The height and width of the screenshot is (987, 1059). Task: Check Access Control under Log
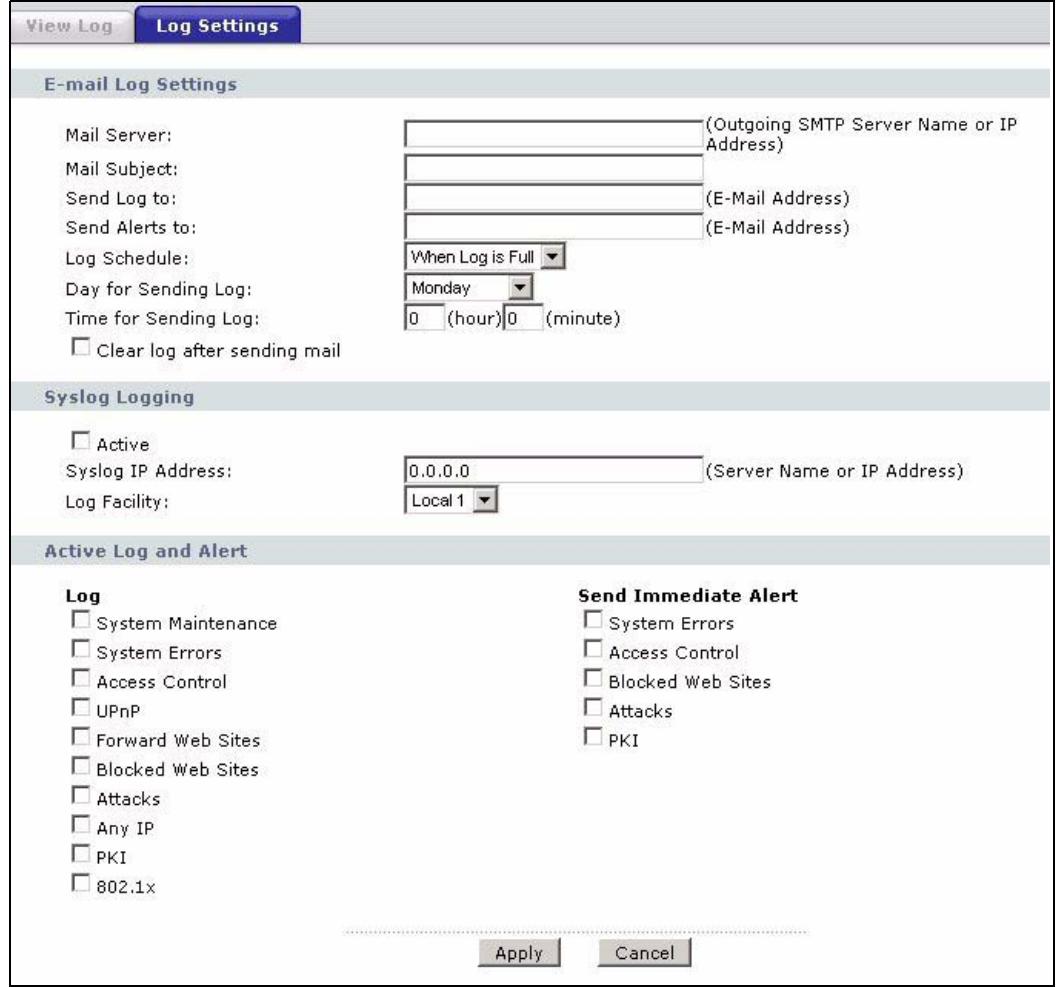[80, 678]
